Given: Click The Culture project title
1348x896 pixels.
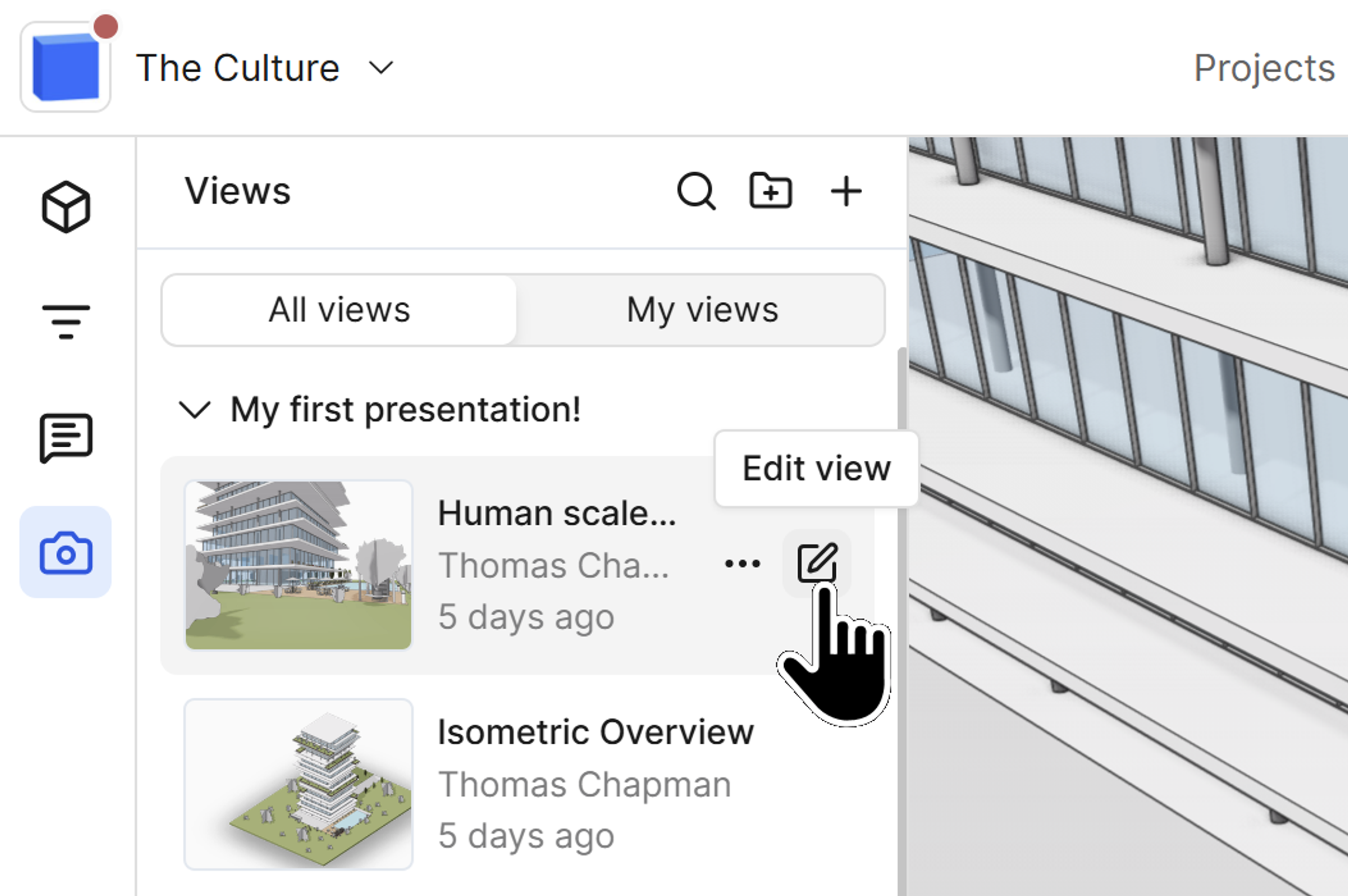Looking at the screenshot, I should tap(238, 68).
